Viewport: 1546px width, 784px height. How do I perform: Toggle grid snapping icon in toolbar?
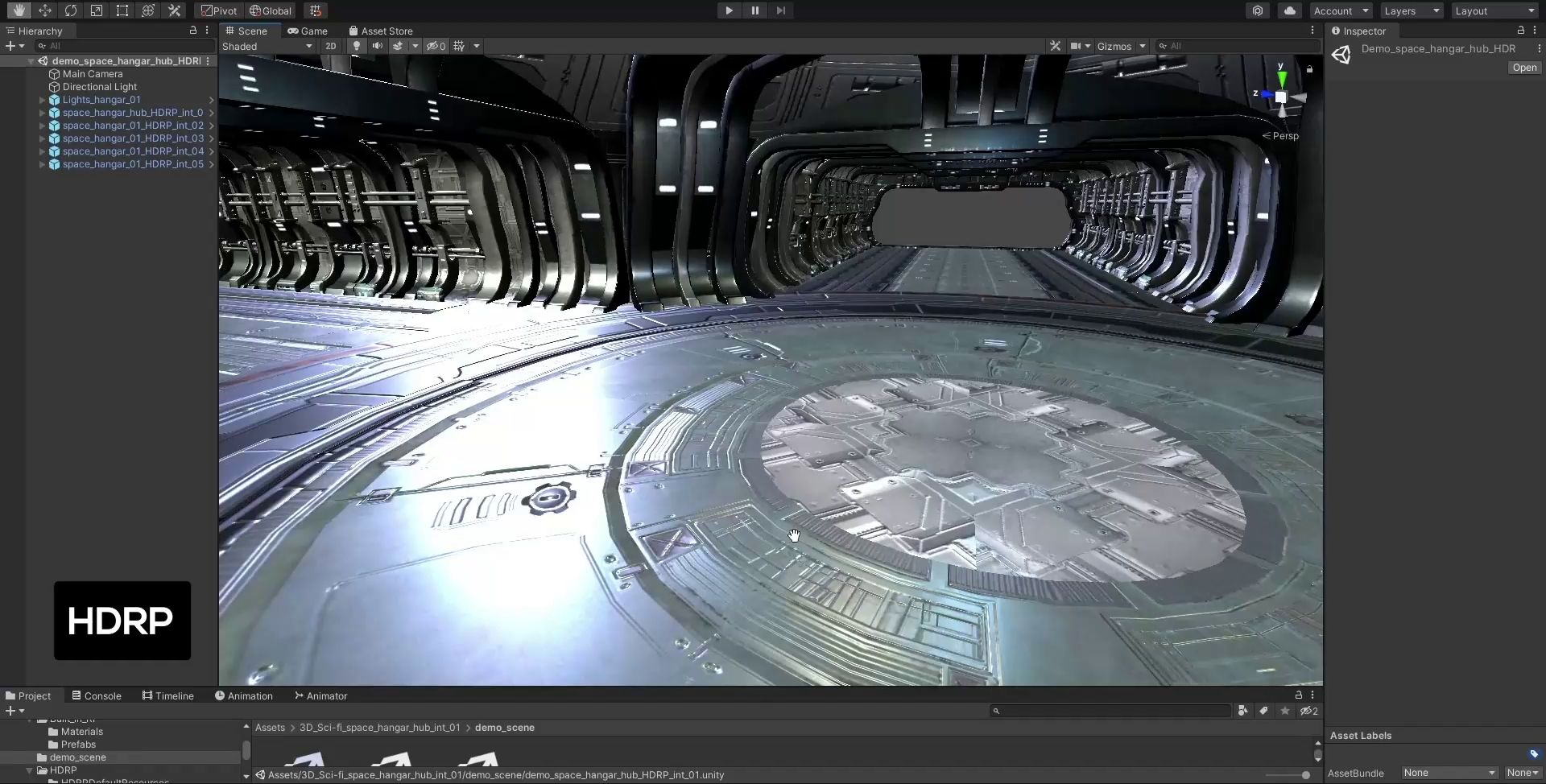[x=316, y=10]
